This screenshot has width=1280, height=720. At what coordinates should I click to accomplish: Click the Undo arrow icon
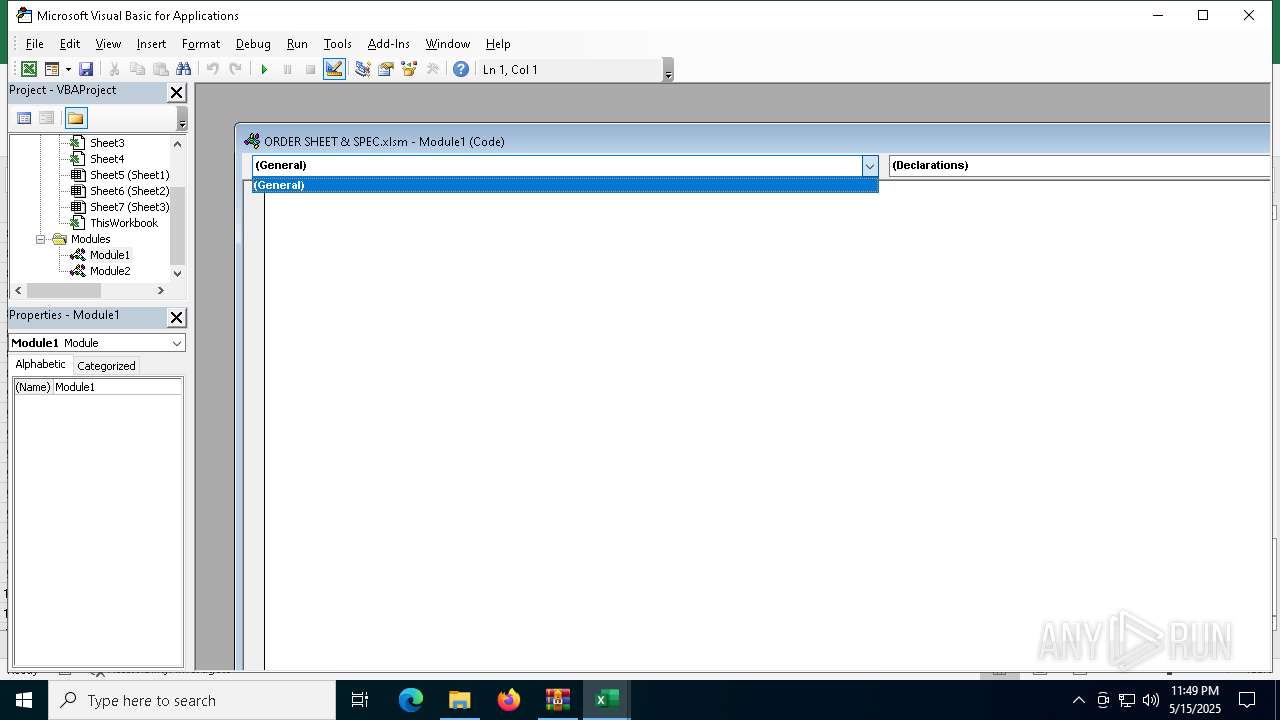pos(212,69)
